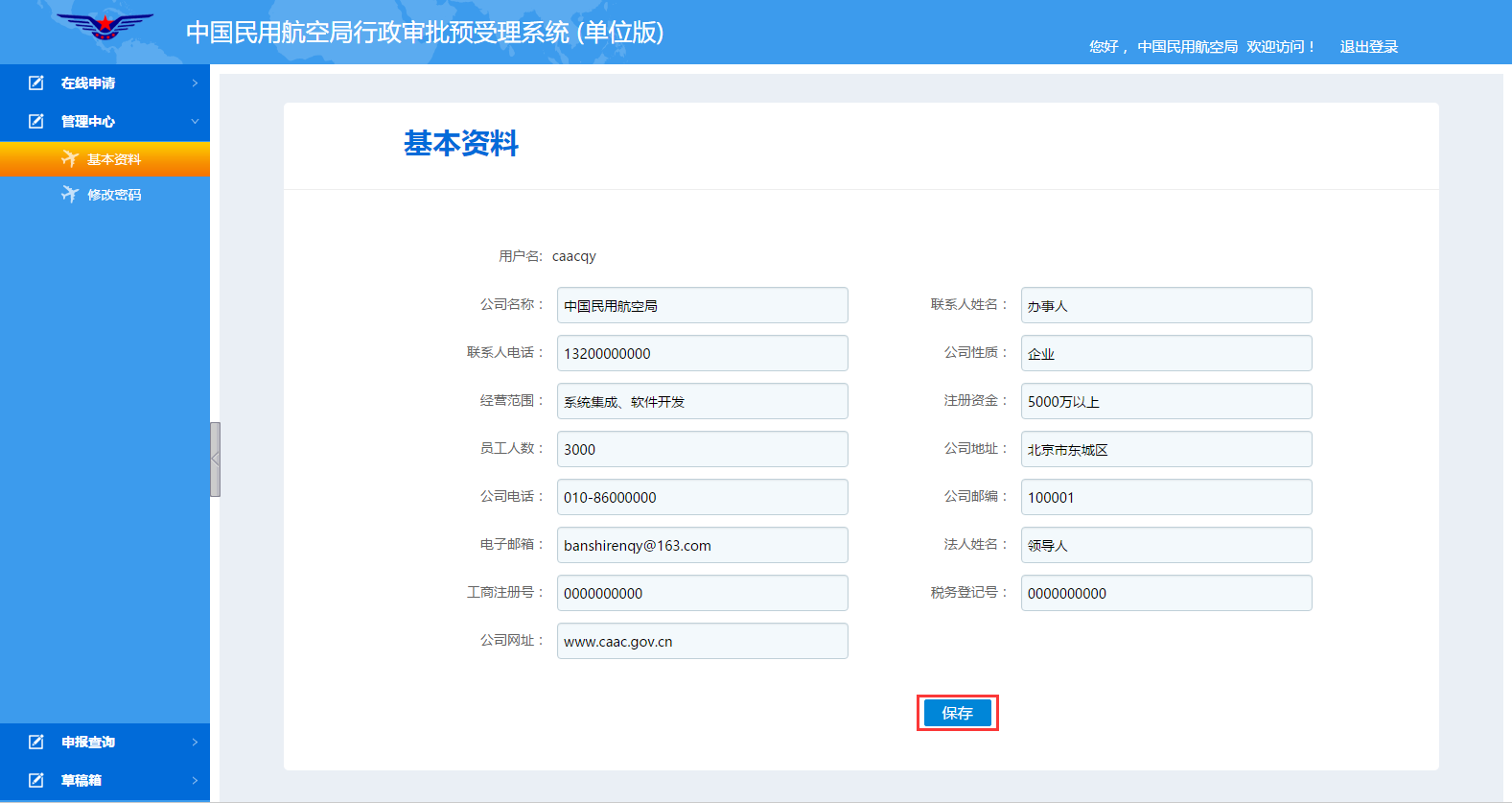Click the 经营范围 input field
The height and width of the screenshot is (803, 1512).
(703, 401)
